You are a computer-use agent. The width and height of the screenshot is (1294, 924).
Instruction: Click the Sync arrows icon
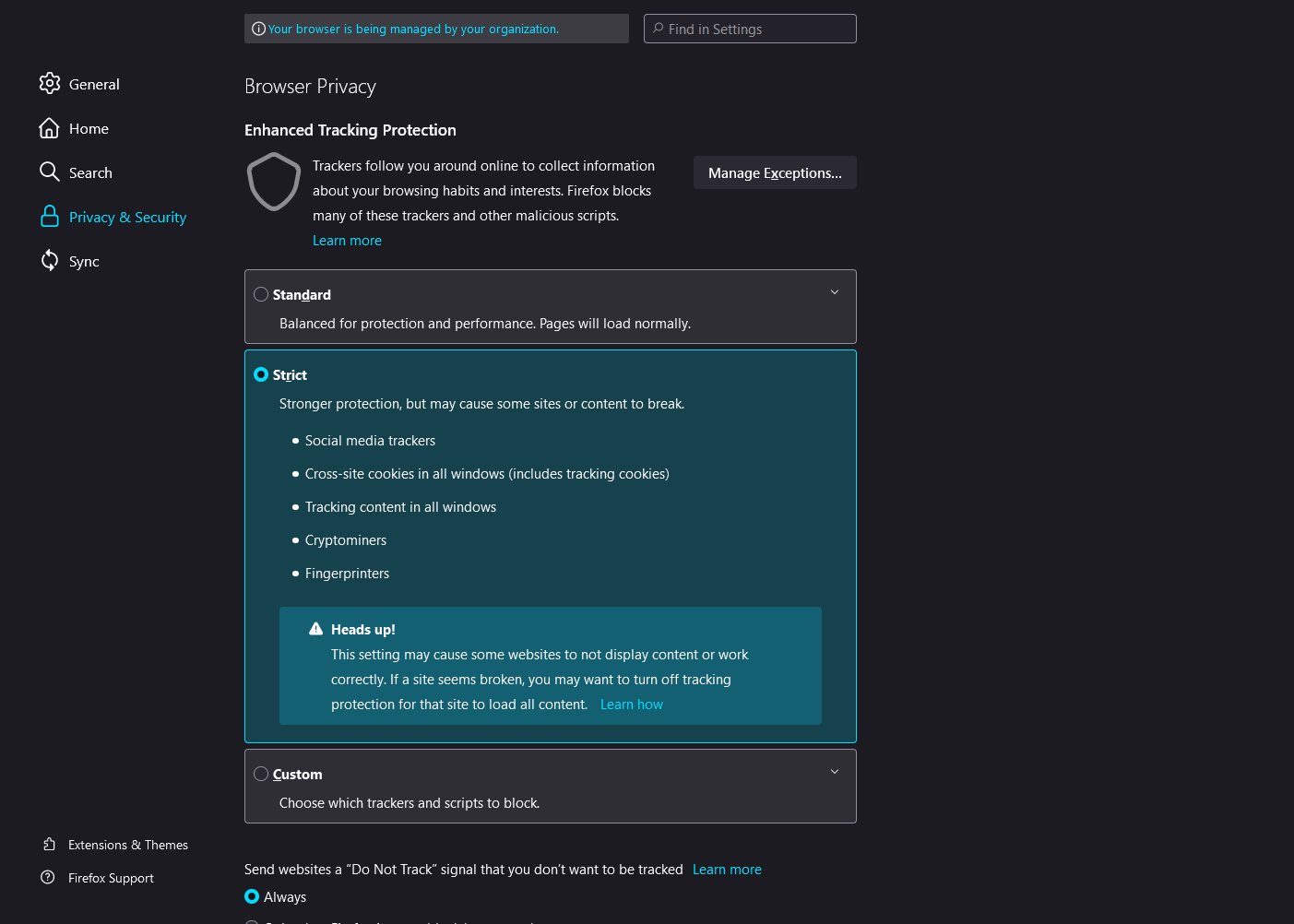click(x=50, y=261)
